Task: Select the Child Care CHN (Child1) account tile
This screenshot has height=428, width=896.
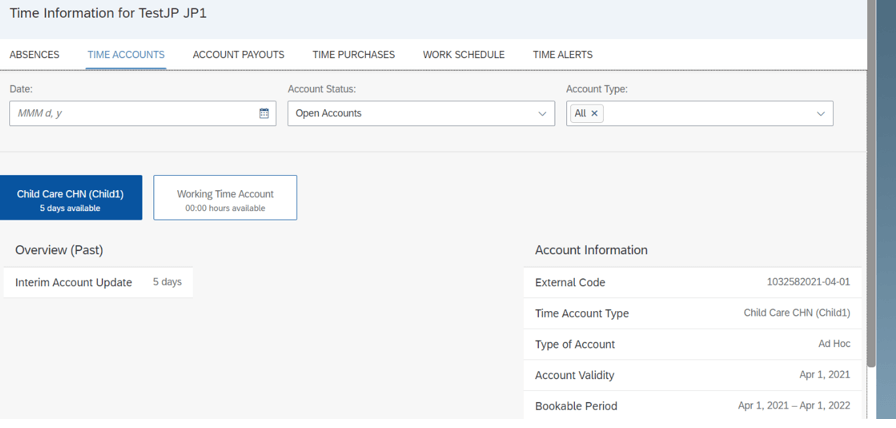Action: click(70, 198)
